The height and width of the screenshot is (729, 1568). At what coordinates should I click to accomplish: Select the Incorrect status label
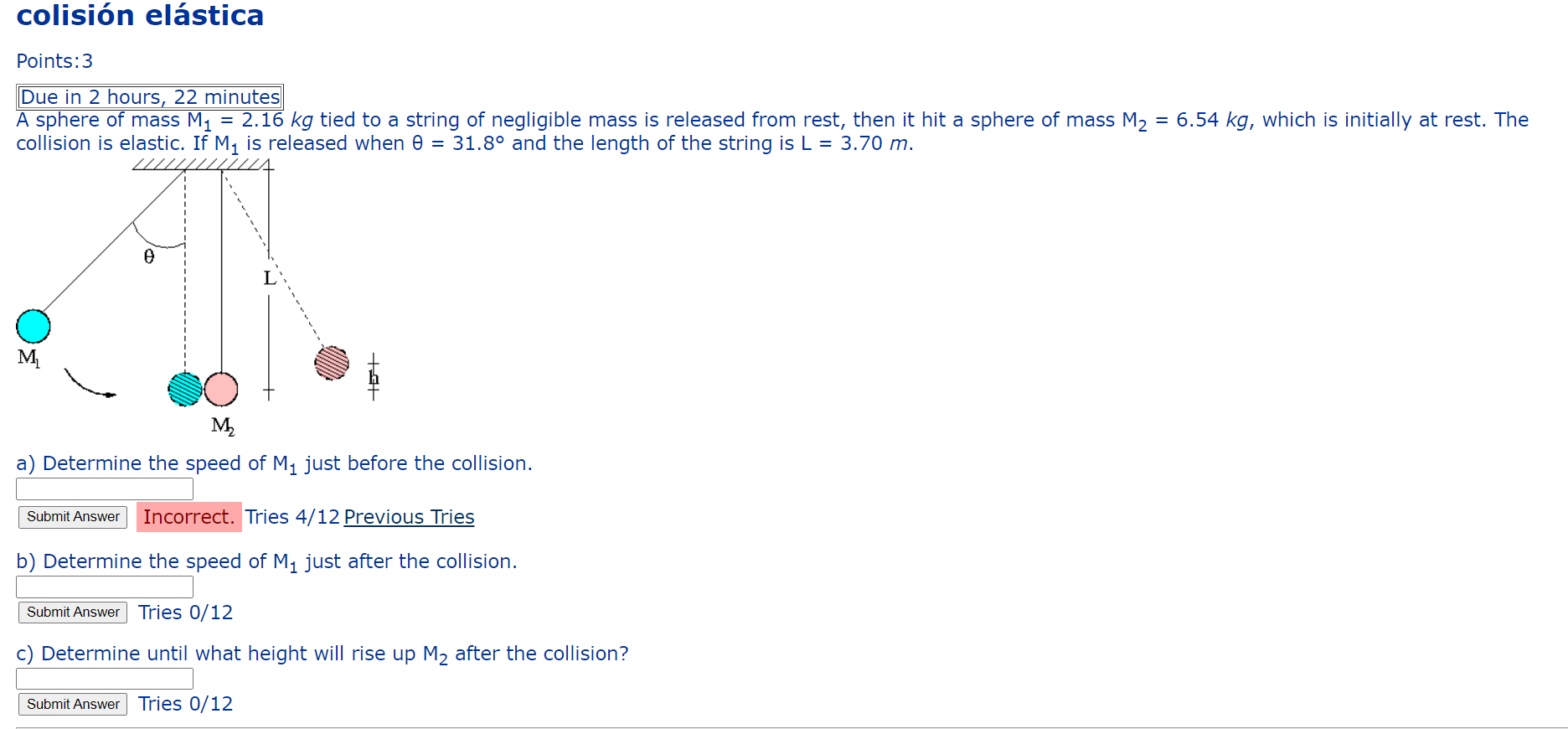point(188,517)
